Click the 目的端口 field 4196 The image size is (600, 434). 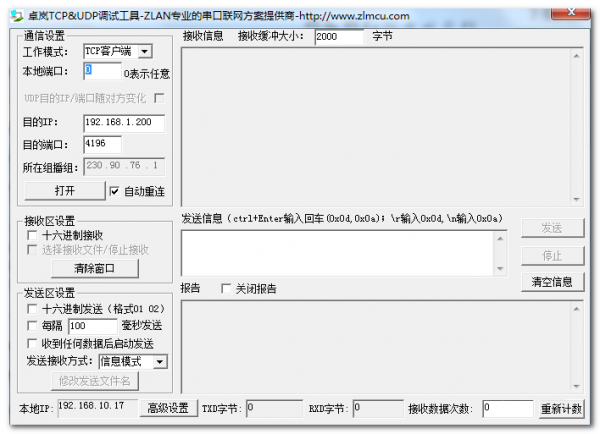[103, 144]
